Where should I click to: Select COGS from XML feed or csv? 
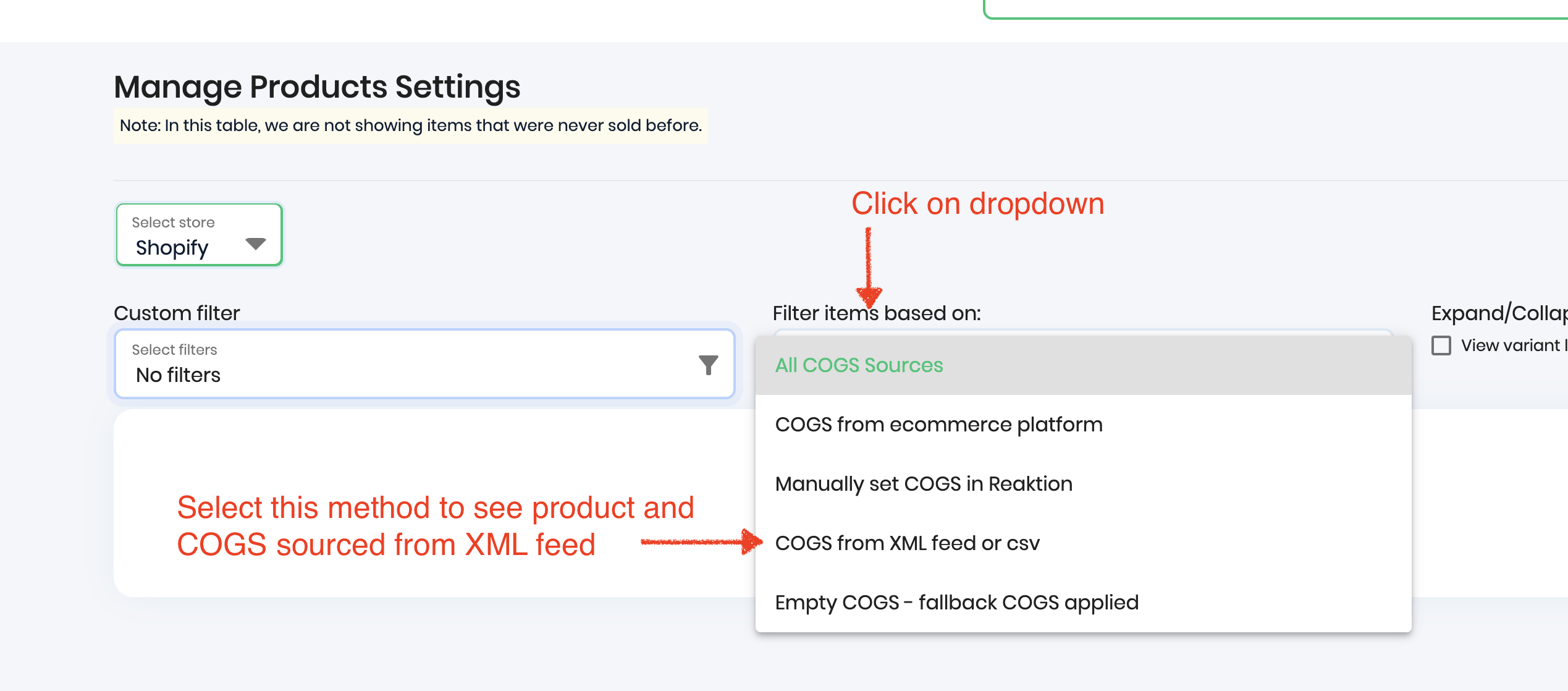point(907,543)
